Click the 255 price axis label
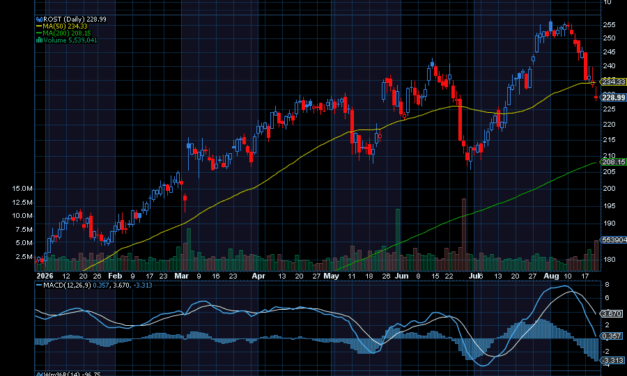This screenshot has height=376, width=627. point(609,25)
